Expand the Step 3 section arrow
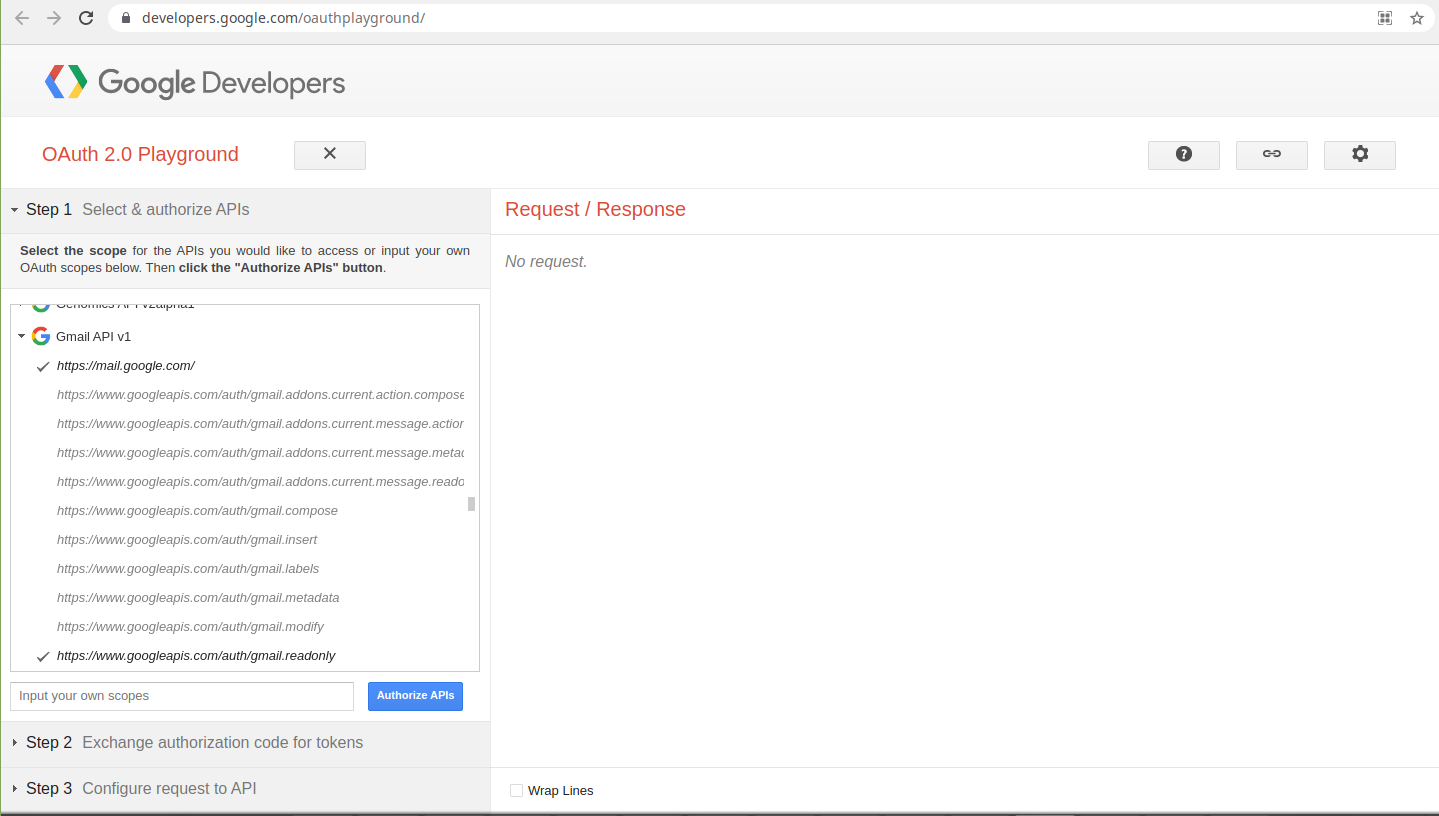Viewport: 1439px width, 816px height. coord(15,789)
